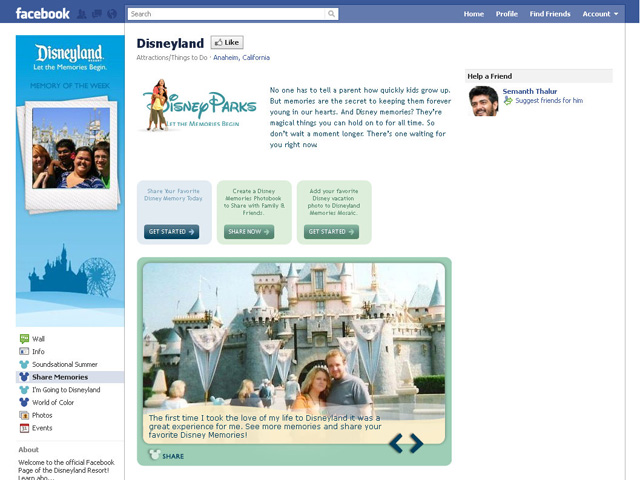Image resolution: width=640 pixels, height=480 pixels.
Task: Select the Share Memories tab
Action: coord(70,377)
